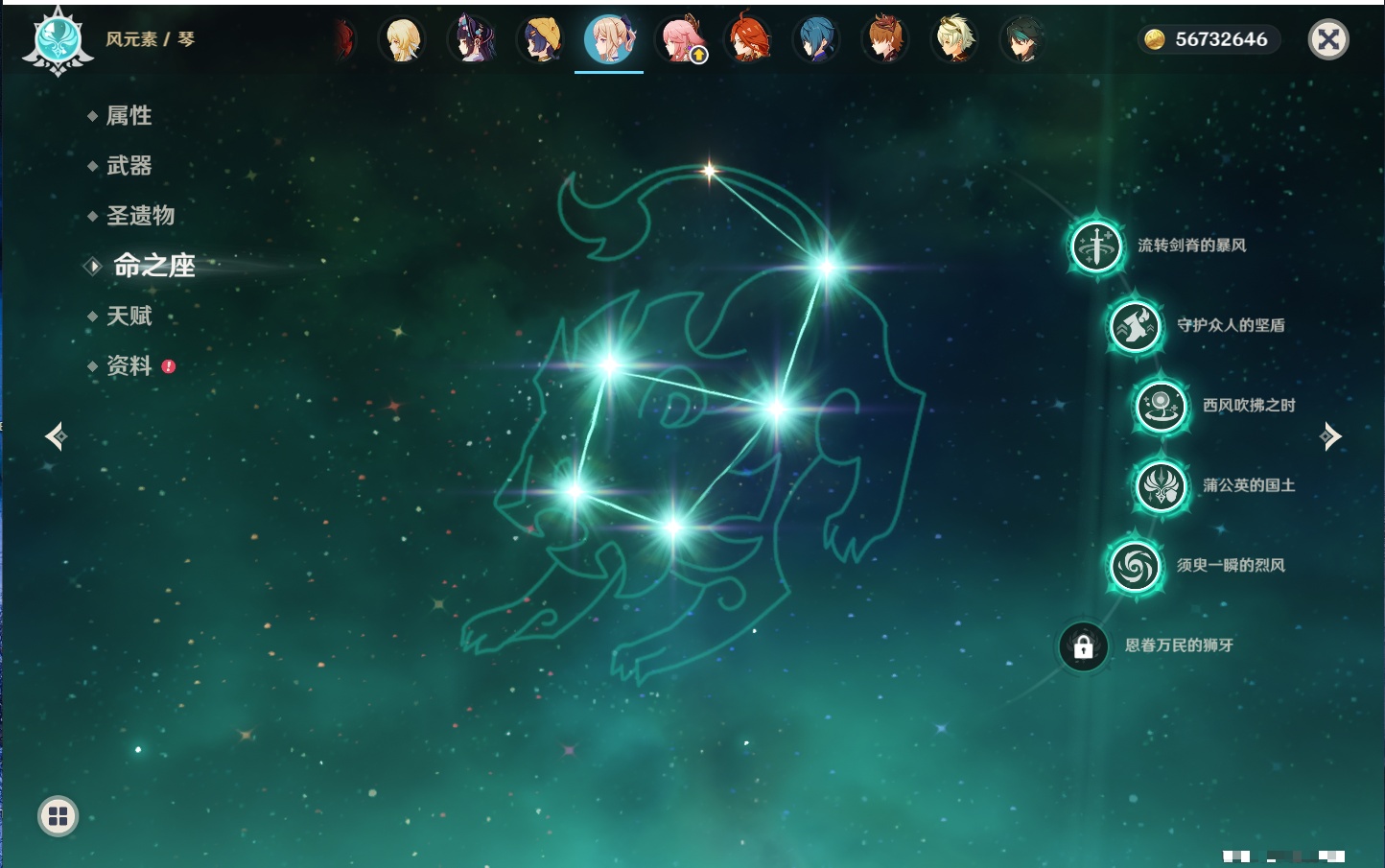Click the 须臾一瞬的烈风 label
The width and height of the screenshot is (1385, 868).
(1231, 565)
